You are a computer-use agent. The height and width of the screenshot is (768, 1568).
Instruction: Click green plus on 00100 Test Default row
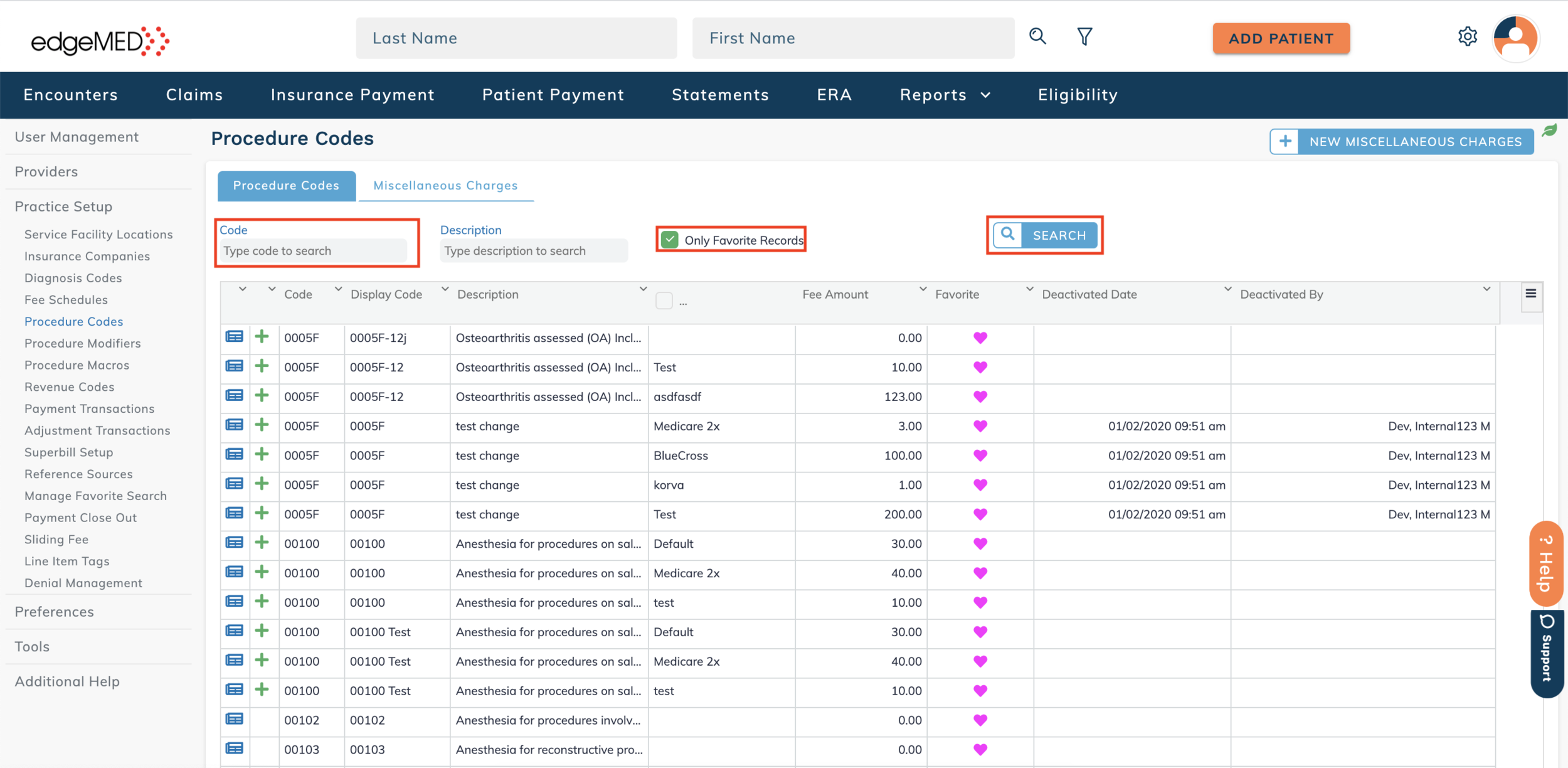pos(262,631)
